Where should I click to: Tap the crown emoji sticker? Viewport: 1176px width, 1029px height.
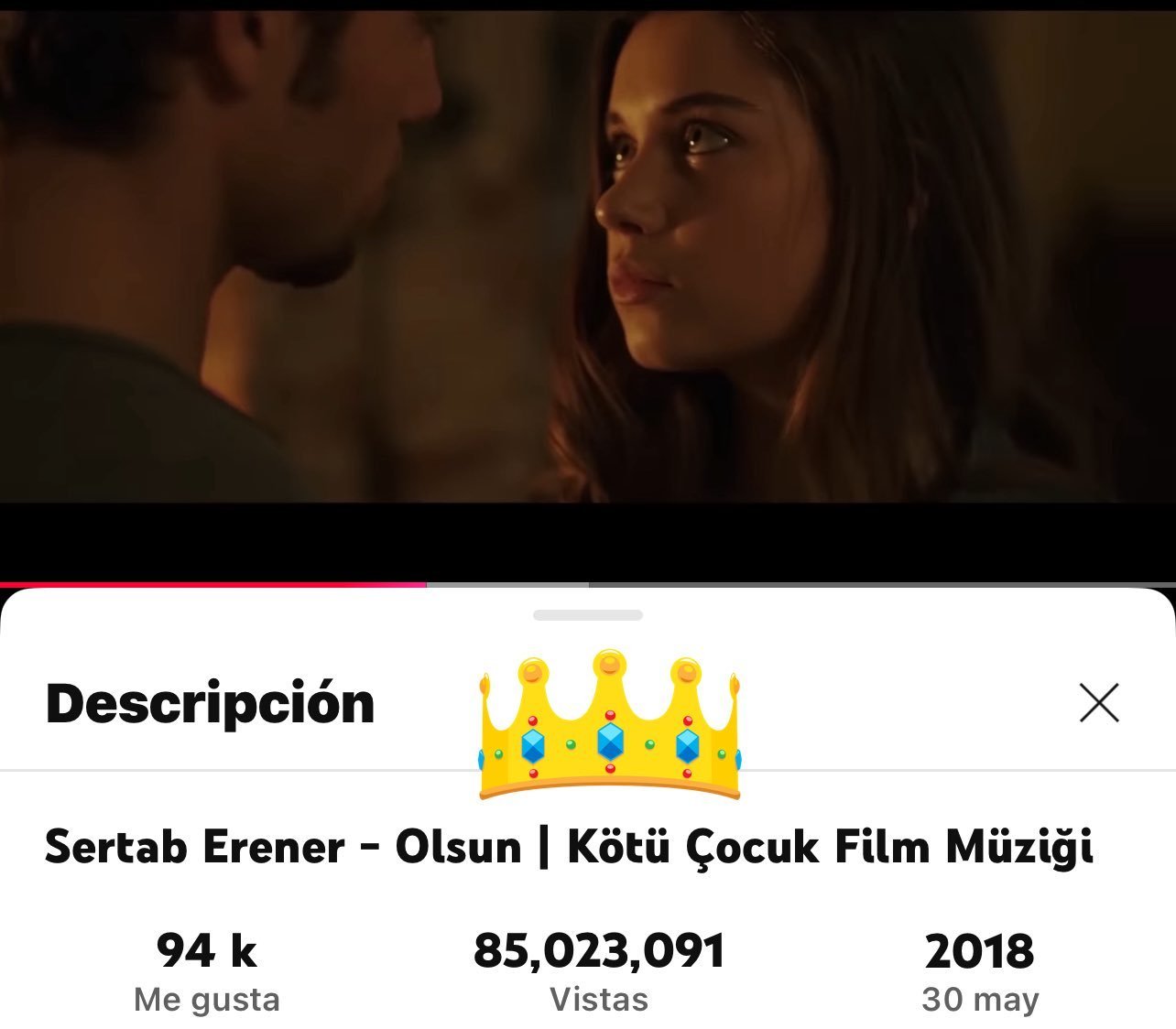(609, 724)
